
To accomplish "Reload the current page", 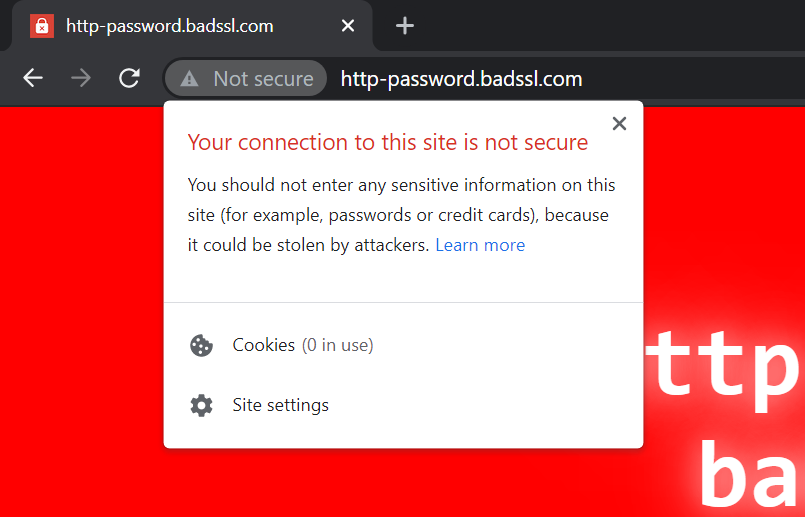I will tap(129, 78).
